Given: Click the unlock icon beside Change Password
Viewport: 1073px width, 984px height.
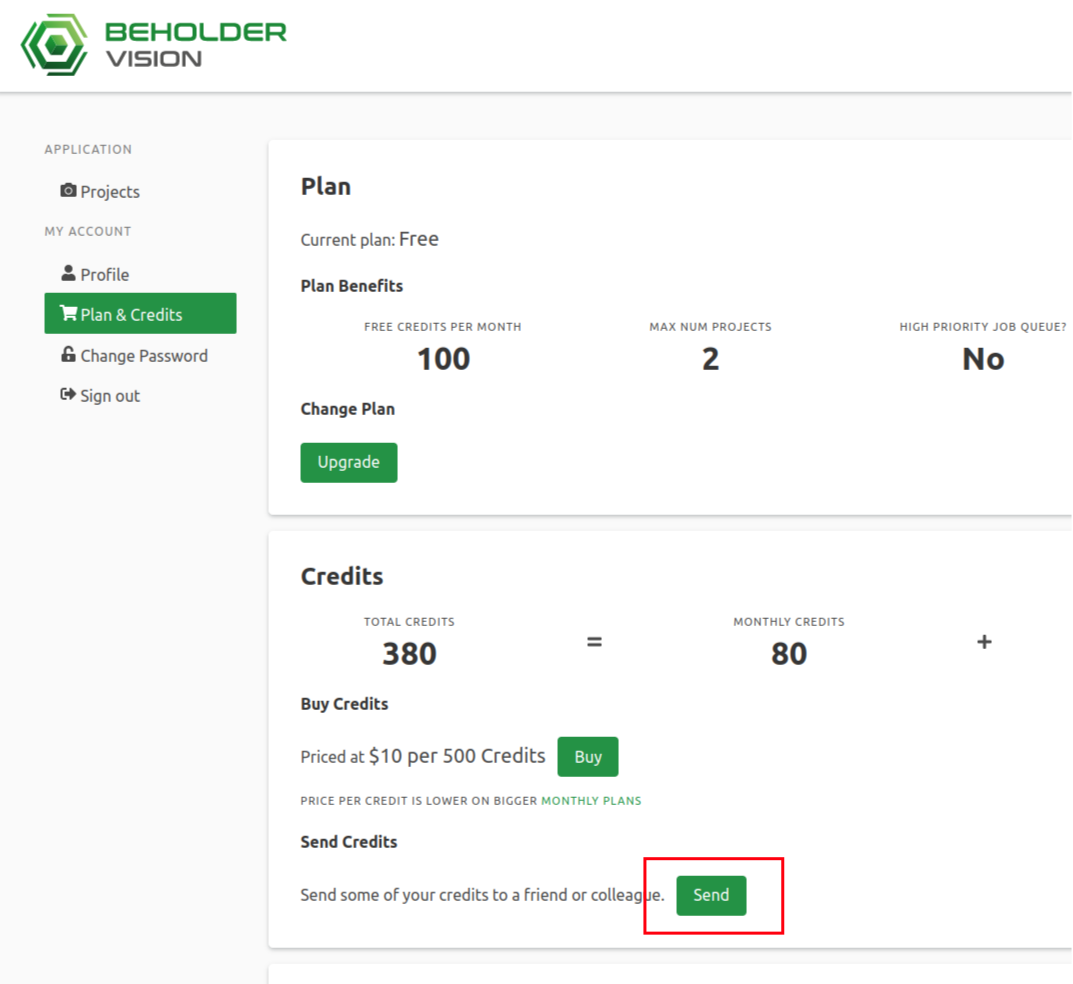Looking at the screenshot, I should tap(68, 354).
